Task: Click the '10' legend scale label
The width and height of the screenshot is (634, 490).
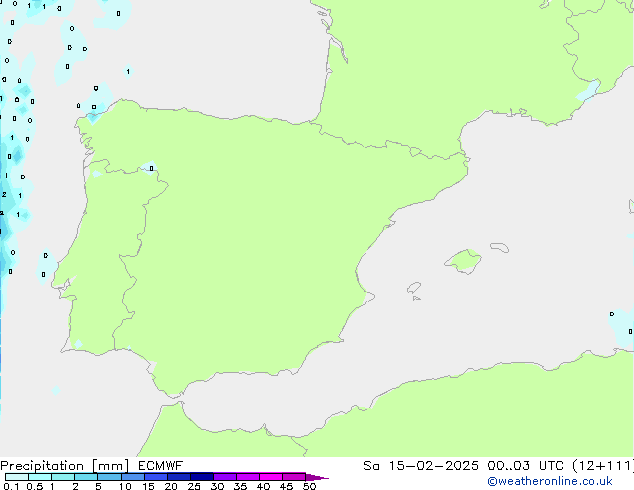Action: pos(125,486)
